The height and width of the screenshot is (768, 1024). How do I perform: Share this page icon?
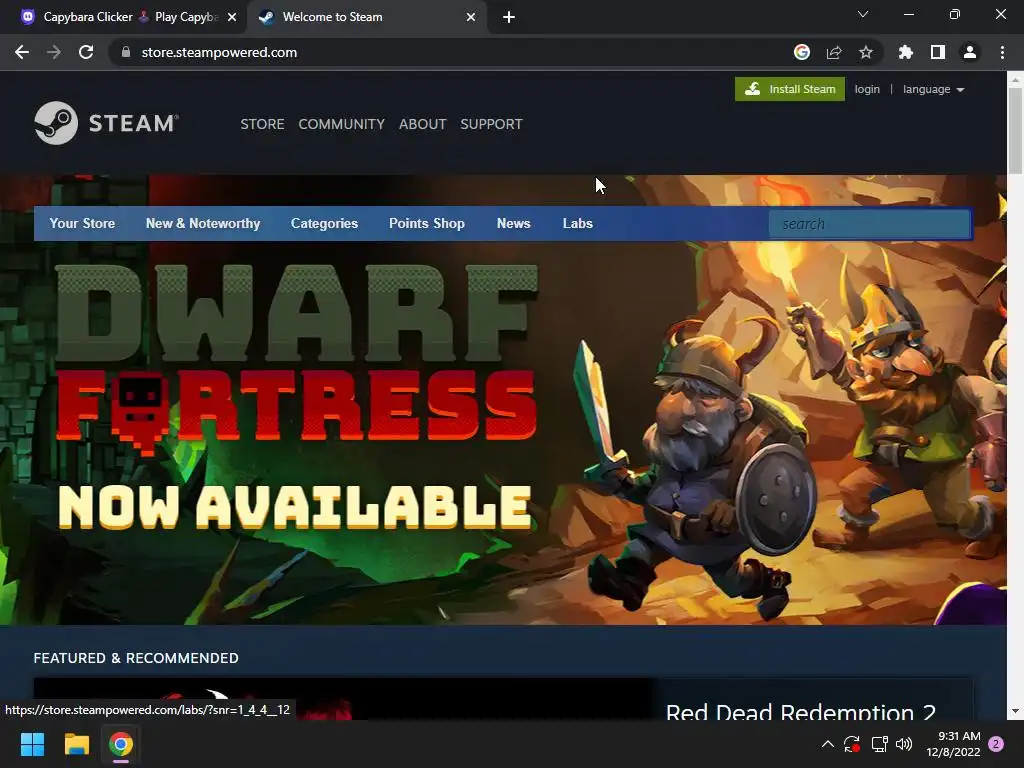click(834, 52)
